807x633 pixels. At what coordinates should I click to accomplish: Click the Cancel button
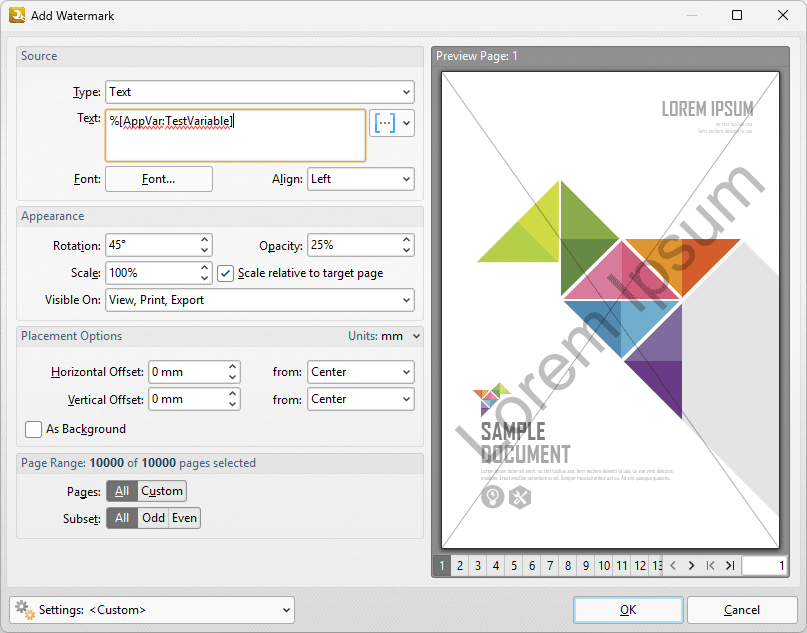pyautogui.click(x=742, y=610)
